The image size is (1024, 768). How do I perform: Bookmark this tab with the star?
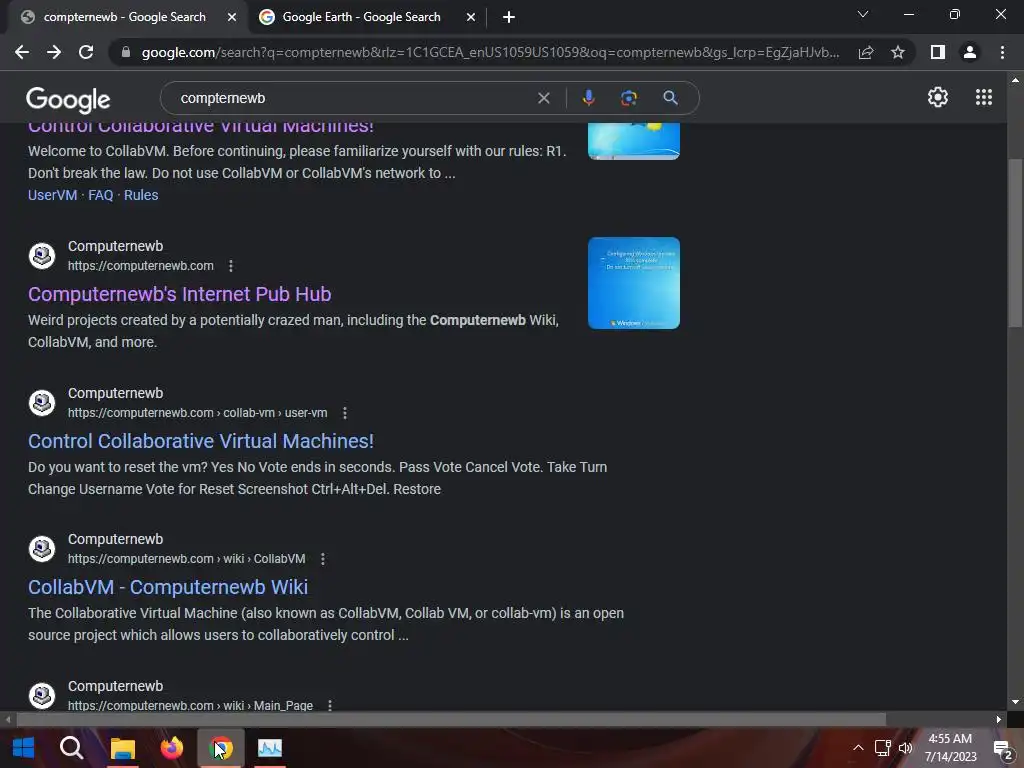898,52
